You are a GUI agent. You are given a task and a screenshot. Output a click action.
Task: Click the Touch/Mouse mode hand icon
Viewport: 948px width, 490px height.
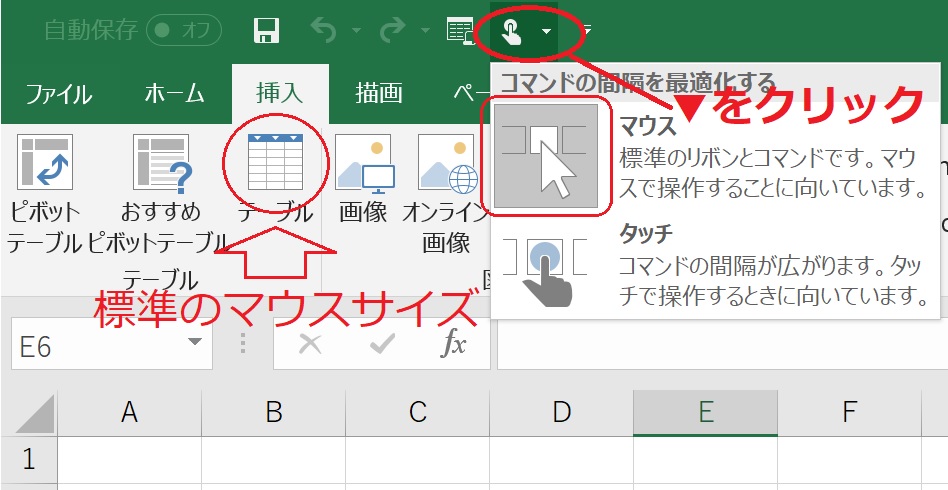[511, 30]
